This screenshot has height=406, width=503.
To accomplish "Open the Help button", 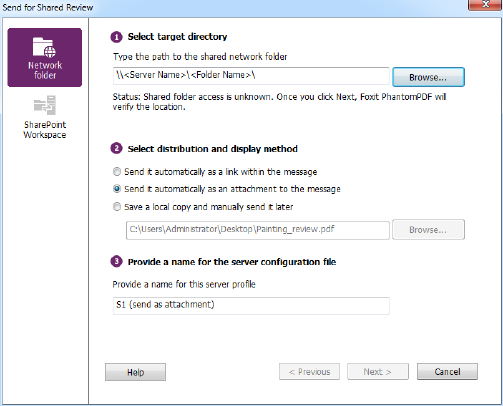I will coord(135,372).
